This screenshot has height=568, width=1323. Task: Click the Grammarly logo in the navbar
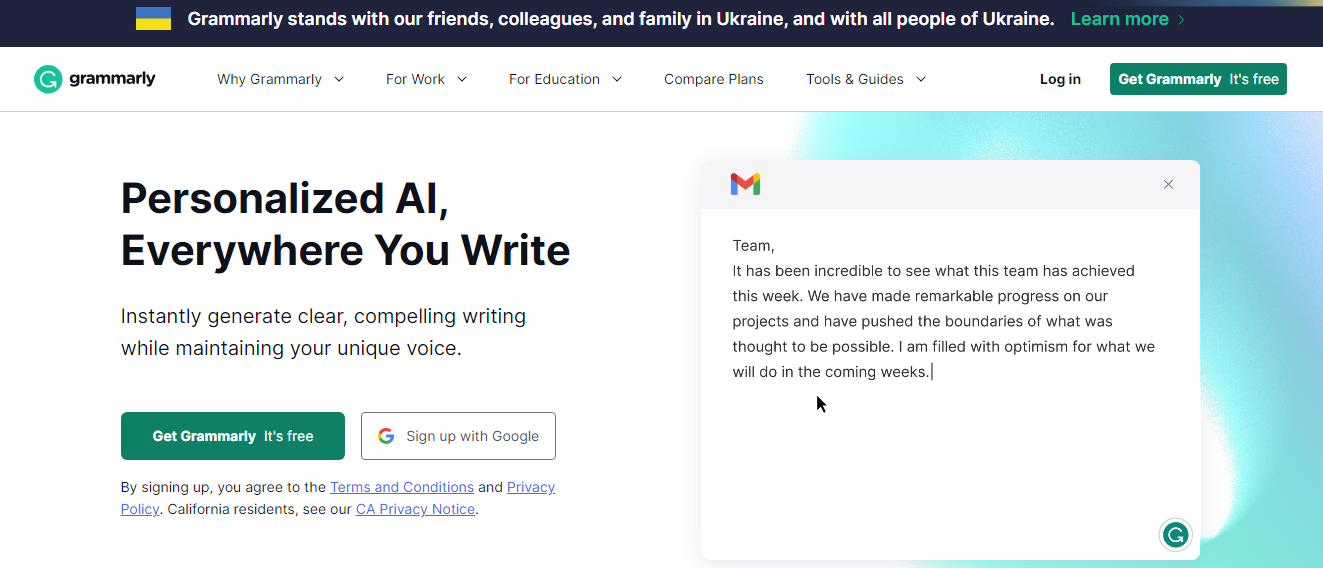coord(95,79)
